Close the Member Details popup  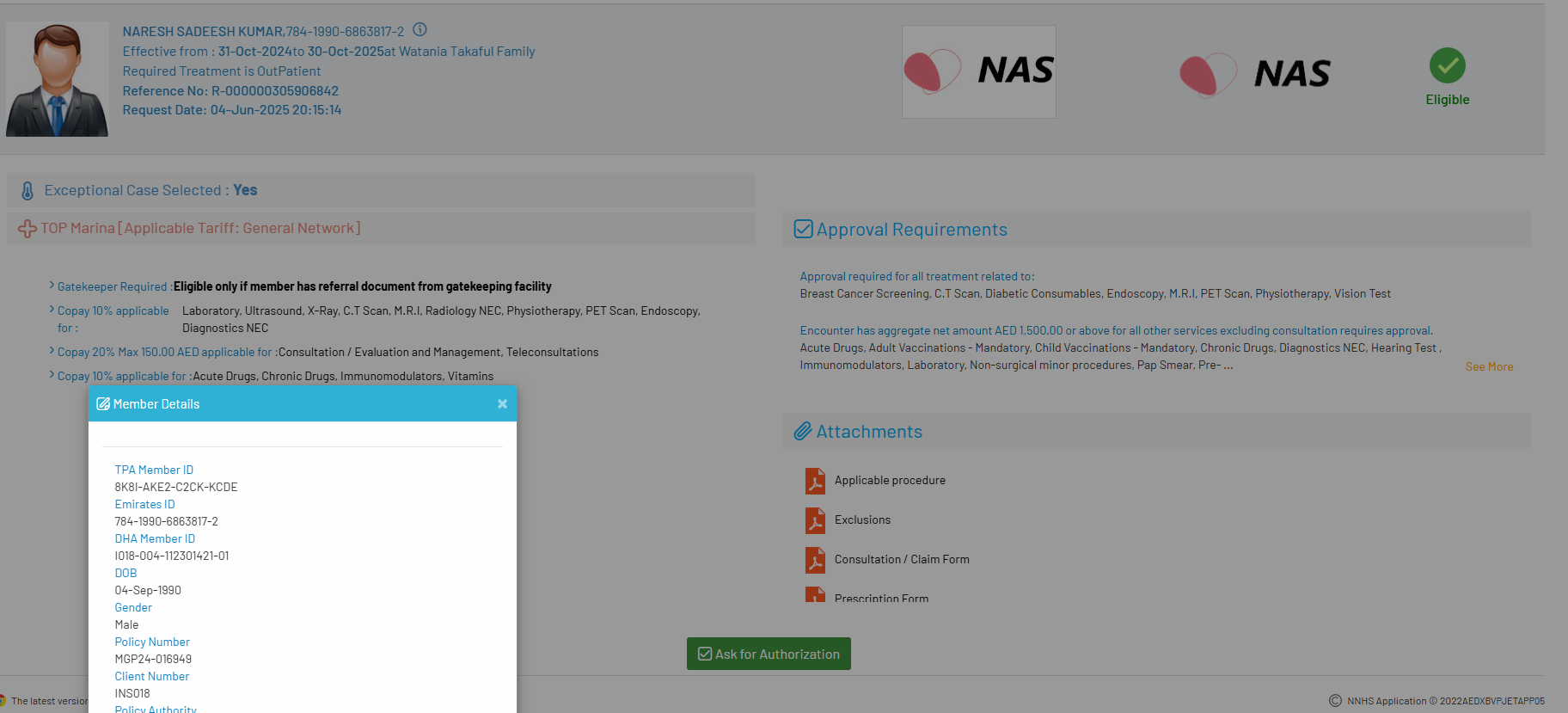[502, 404]
